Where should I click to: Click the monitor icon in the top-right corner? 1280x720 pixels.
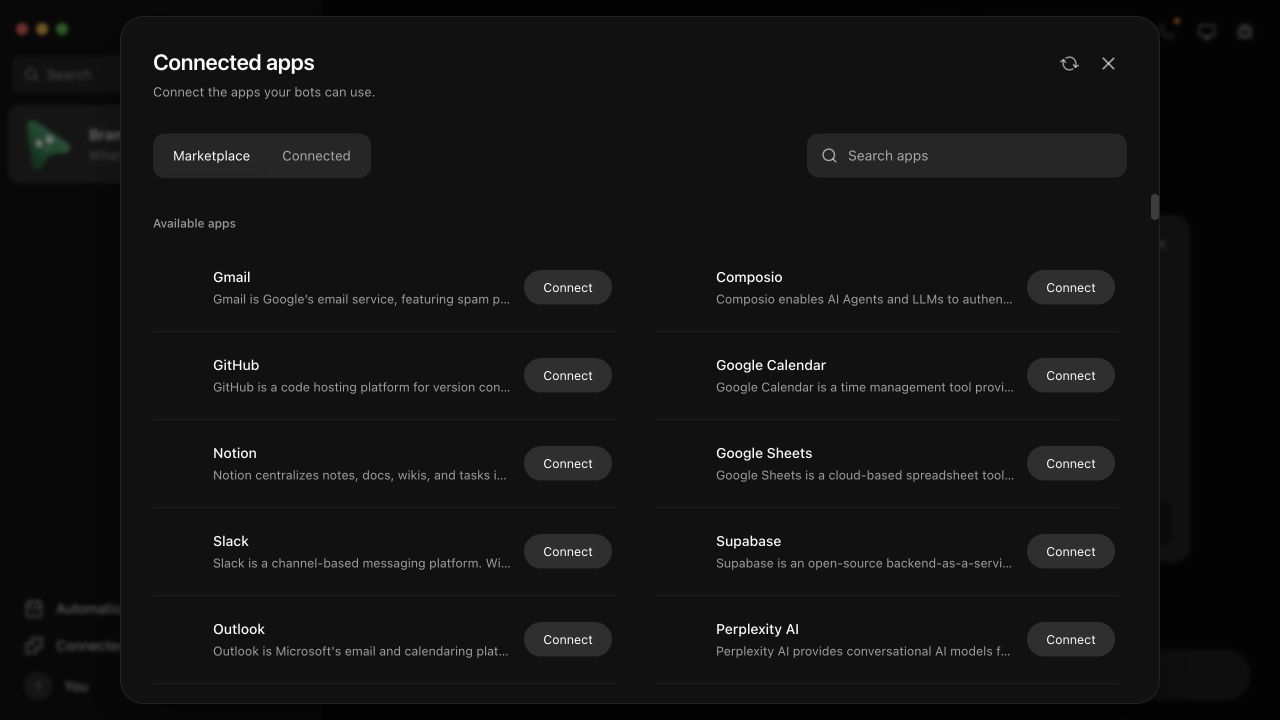1207,32
